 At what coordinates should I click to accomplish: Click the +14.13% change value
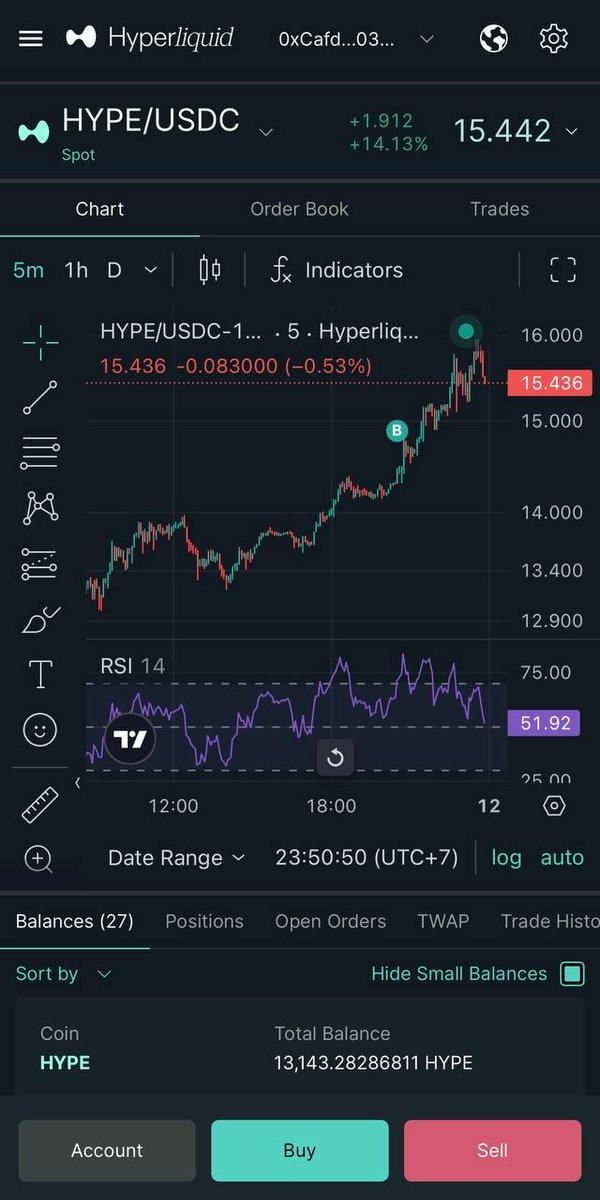pyautogui.click(x=389, y=144)
